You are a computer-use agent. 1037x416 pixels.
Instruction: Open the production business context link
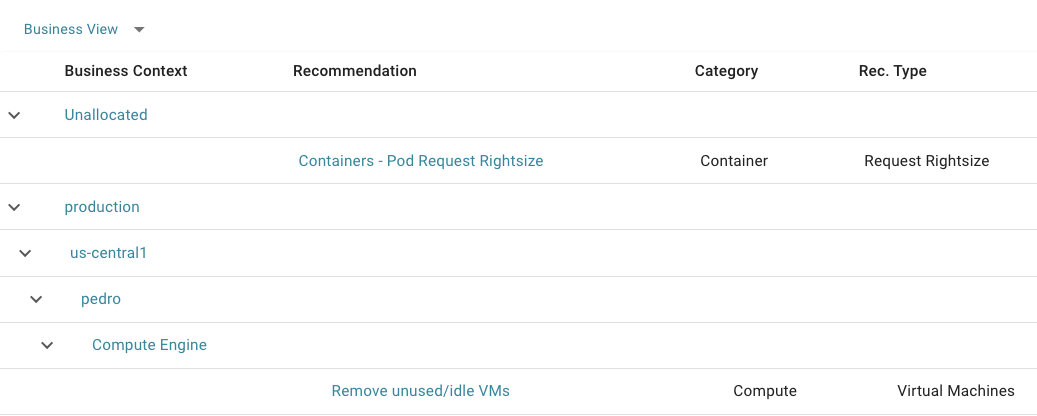tap(102, 207)
